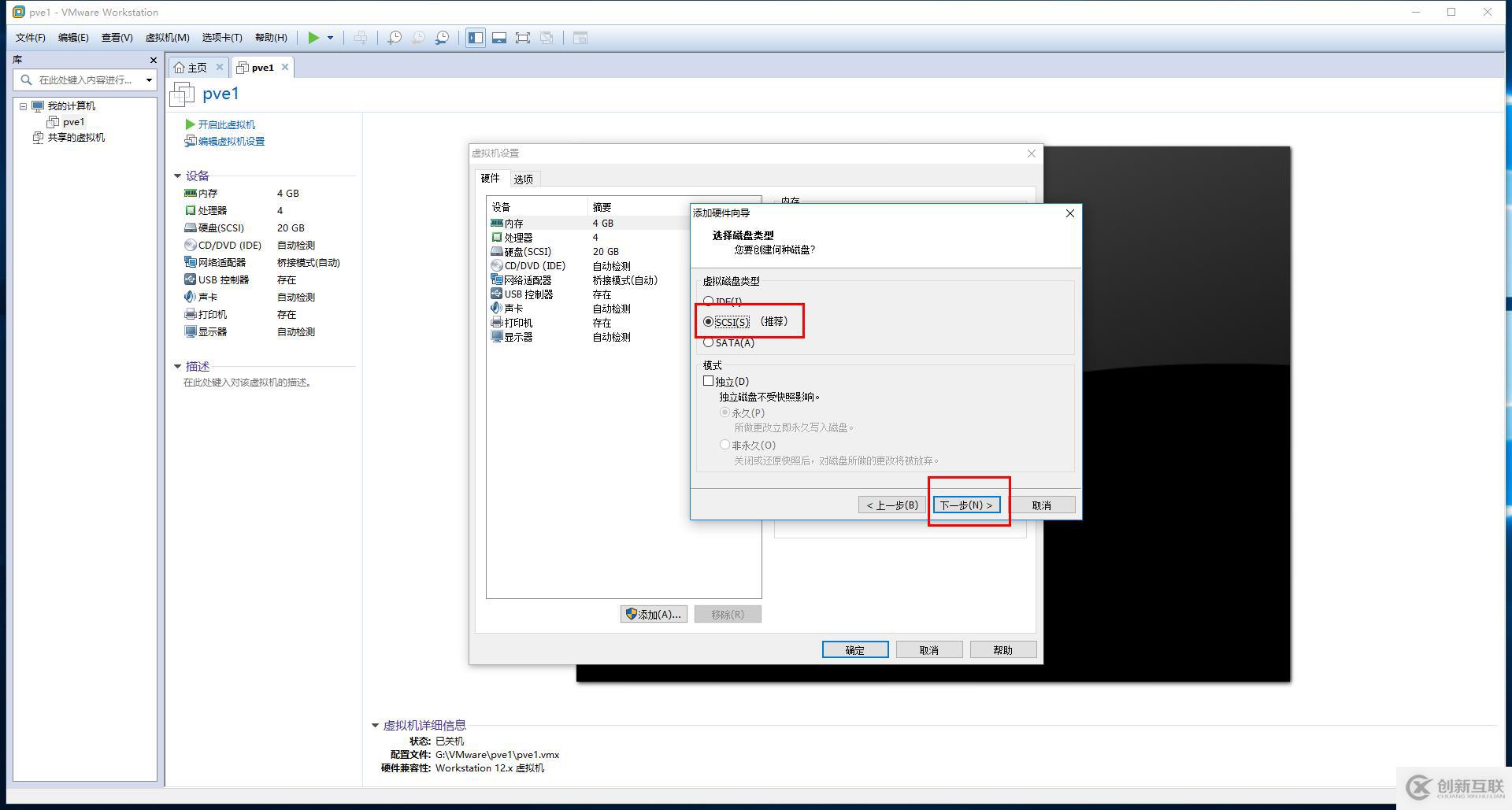
Task: Collapse the 设备 devices section
Action: (178, 176)
